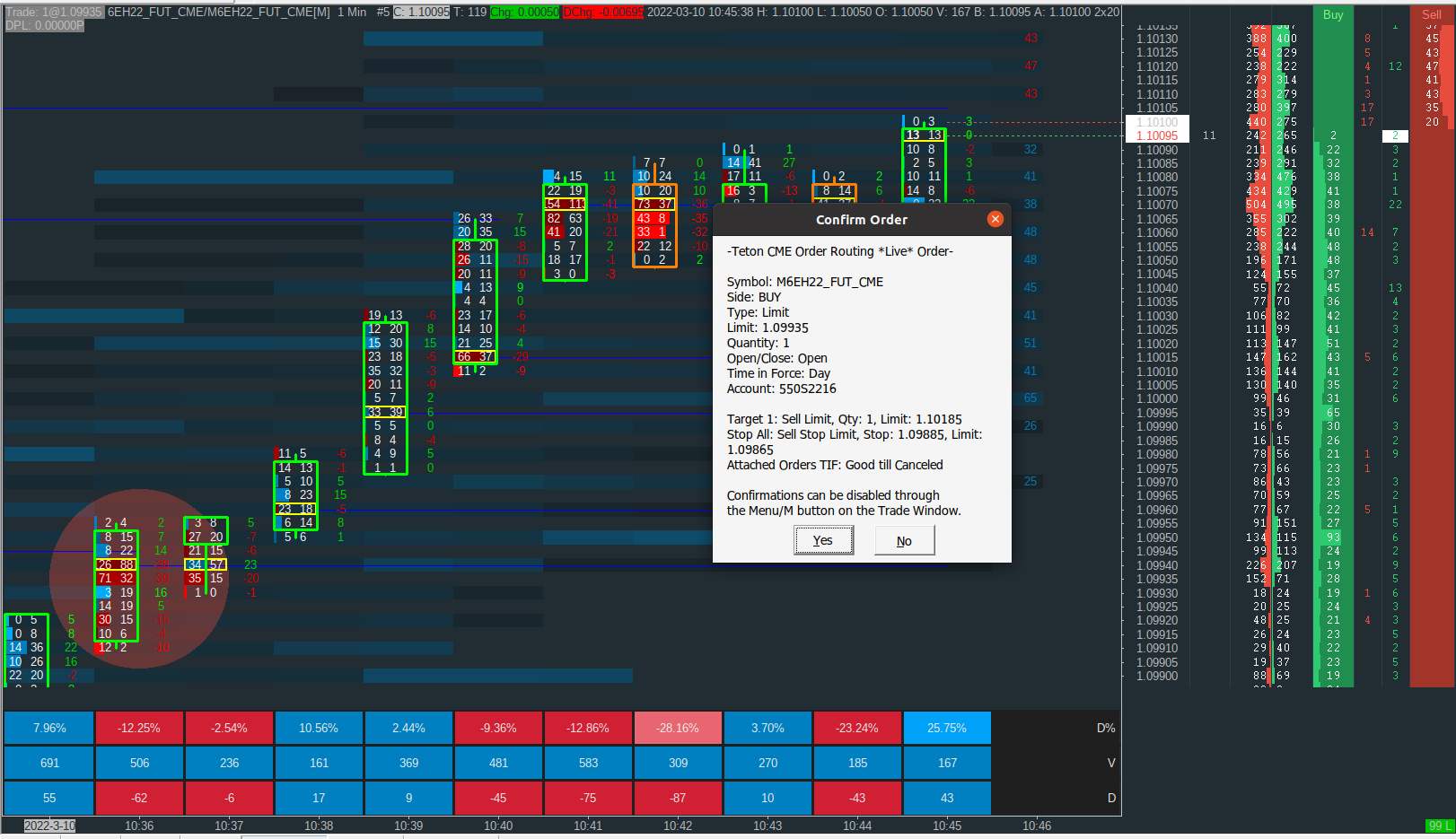This screenshot has height=839, width=1456.
Task: Click the D% row label
Action: [1106, 728]
